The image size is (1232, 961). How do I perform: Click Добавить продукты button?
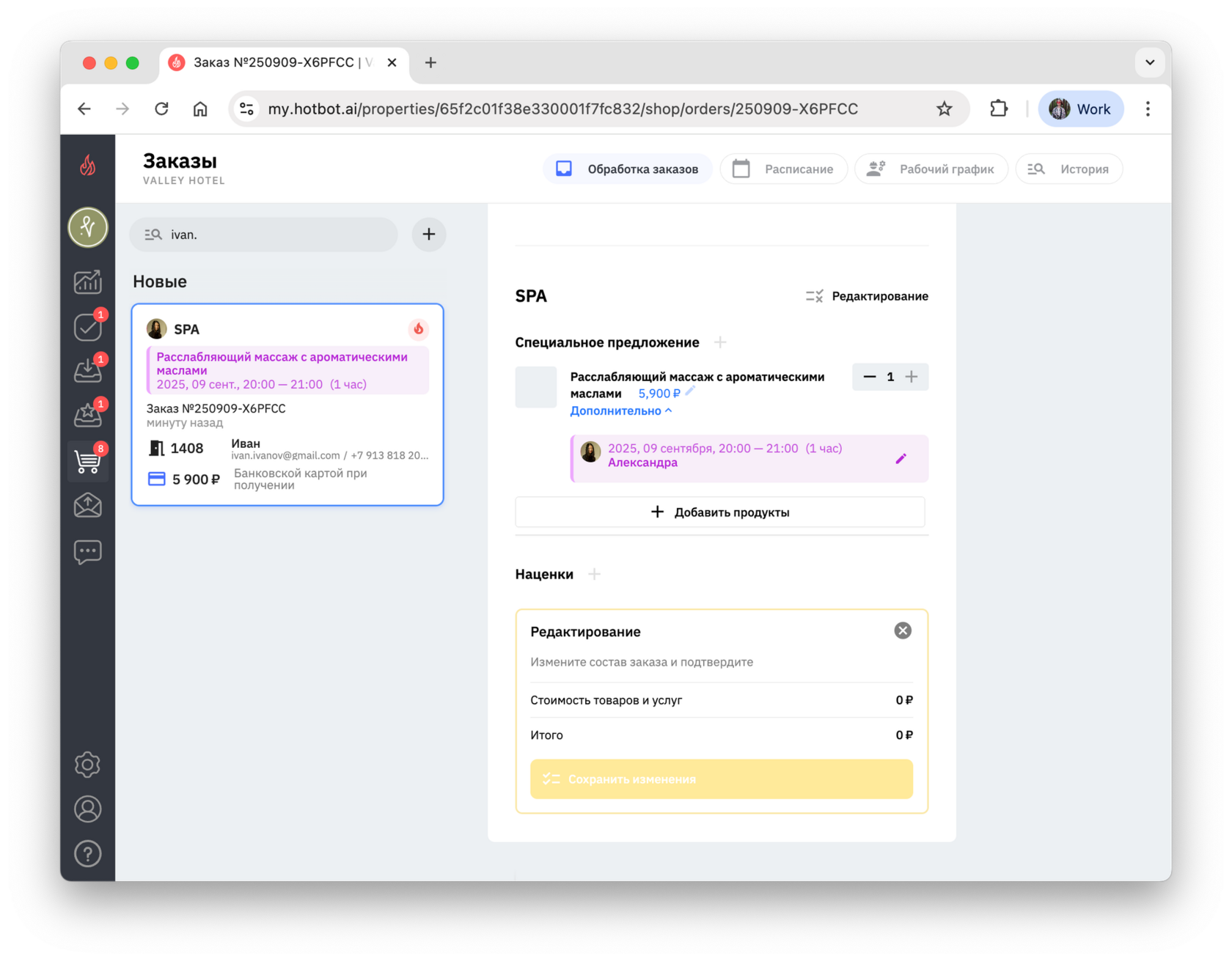(x=720, y=512)
